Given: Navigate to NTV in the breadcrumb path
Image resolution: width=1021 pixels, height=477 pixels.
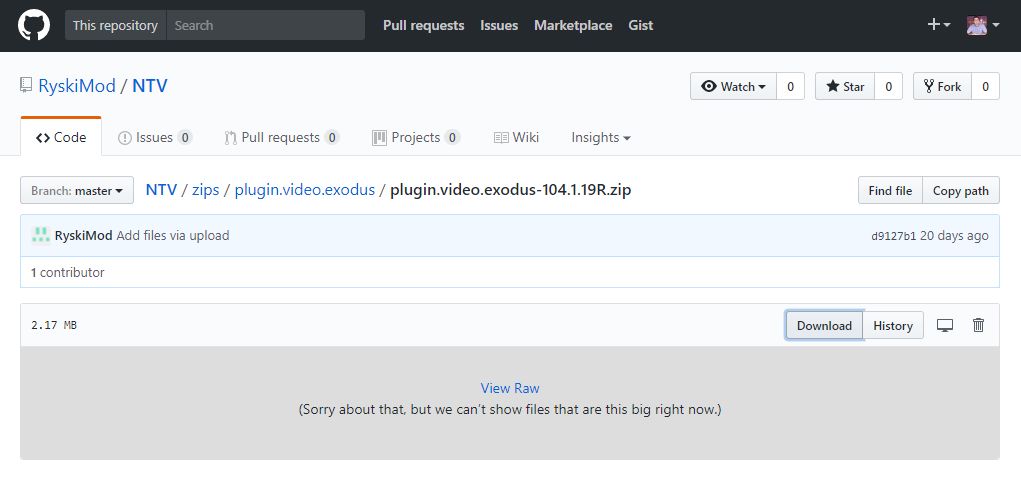Looking at the screenshot, I should pyautogui.click(x=161, y=190).
